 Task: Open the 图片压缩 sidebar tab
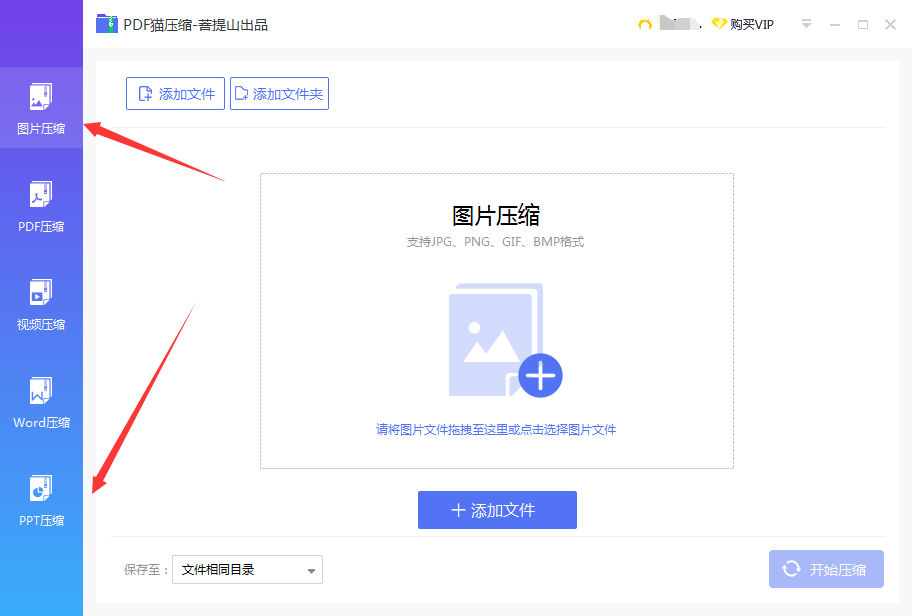click(x=41, y=108)
